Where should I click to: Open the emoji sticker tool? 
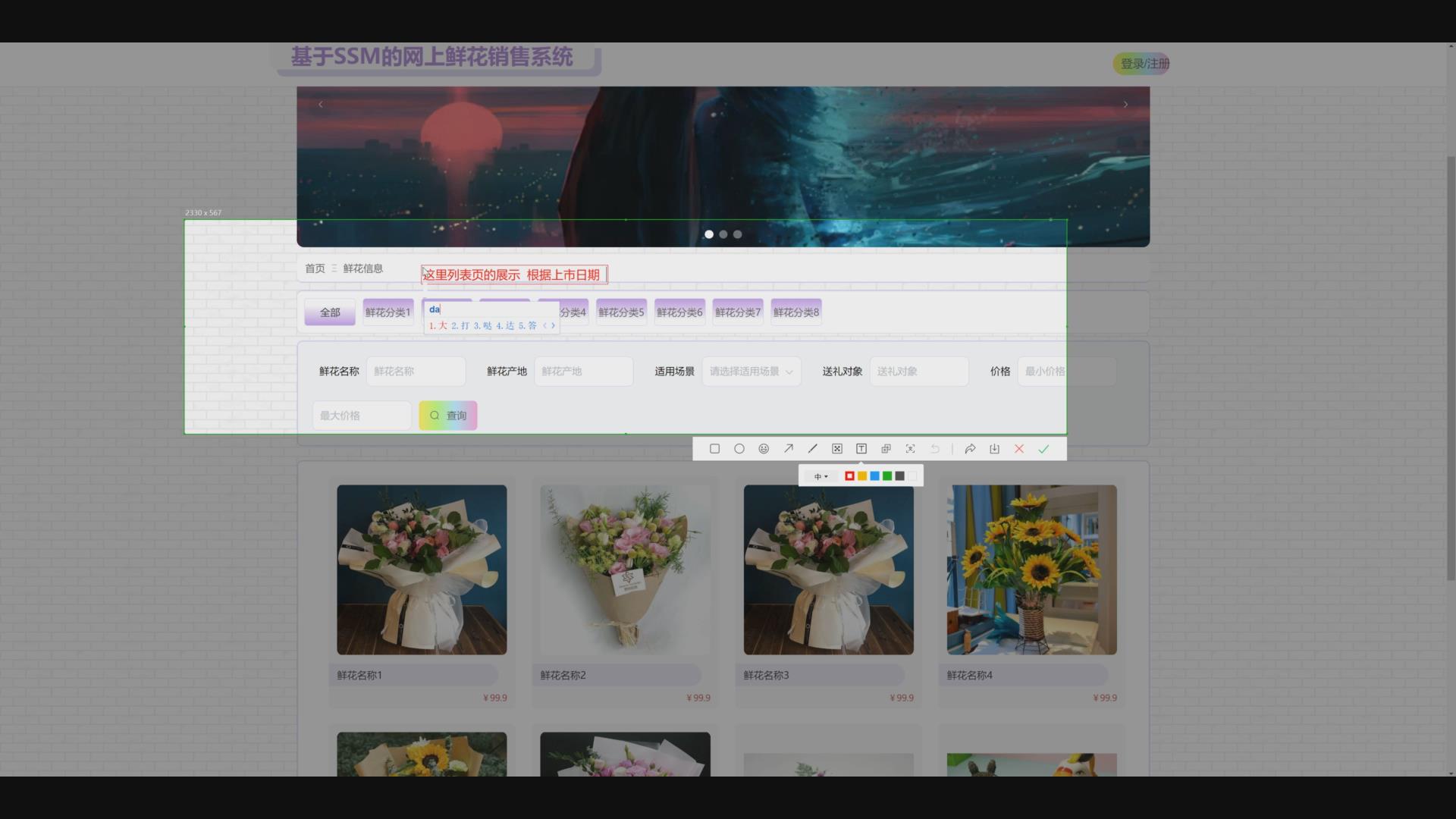click(x=764, y=449)
